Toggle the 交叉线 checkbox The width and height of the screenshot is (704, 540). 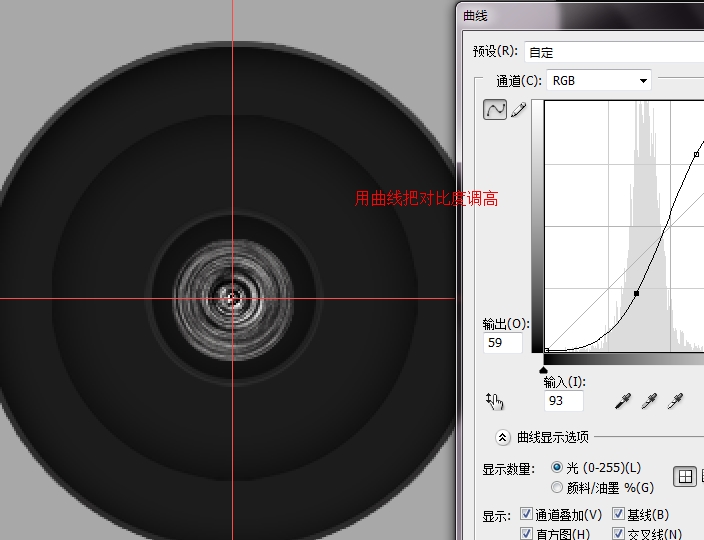coord(618,535)
